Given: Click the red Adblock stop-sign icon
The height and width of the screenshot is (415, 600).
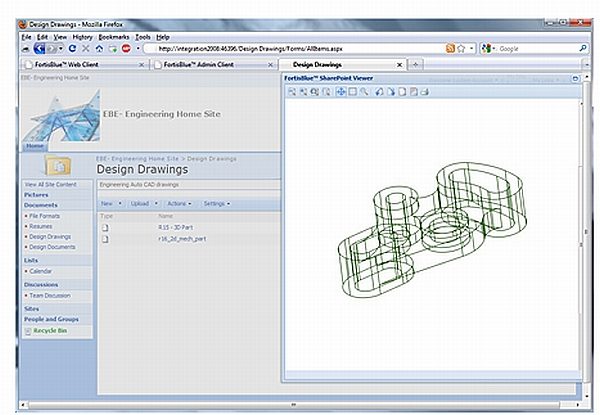Looking at the screenshot, I should click(x=126, y=49).
